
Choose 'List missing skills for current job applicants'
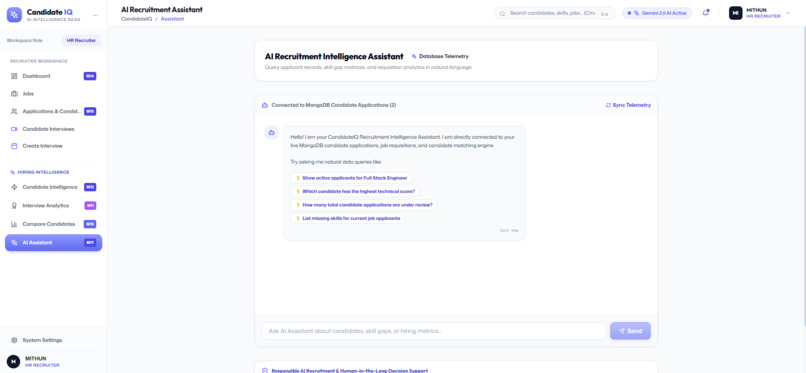348,218
